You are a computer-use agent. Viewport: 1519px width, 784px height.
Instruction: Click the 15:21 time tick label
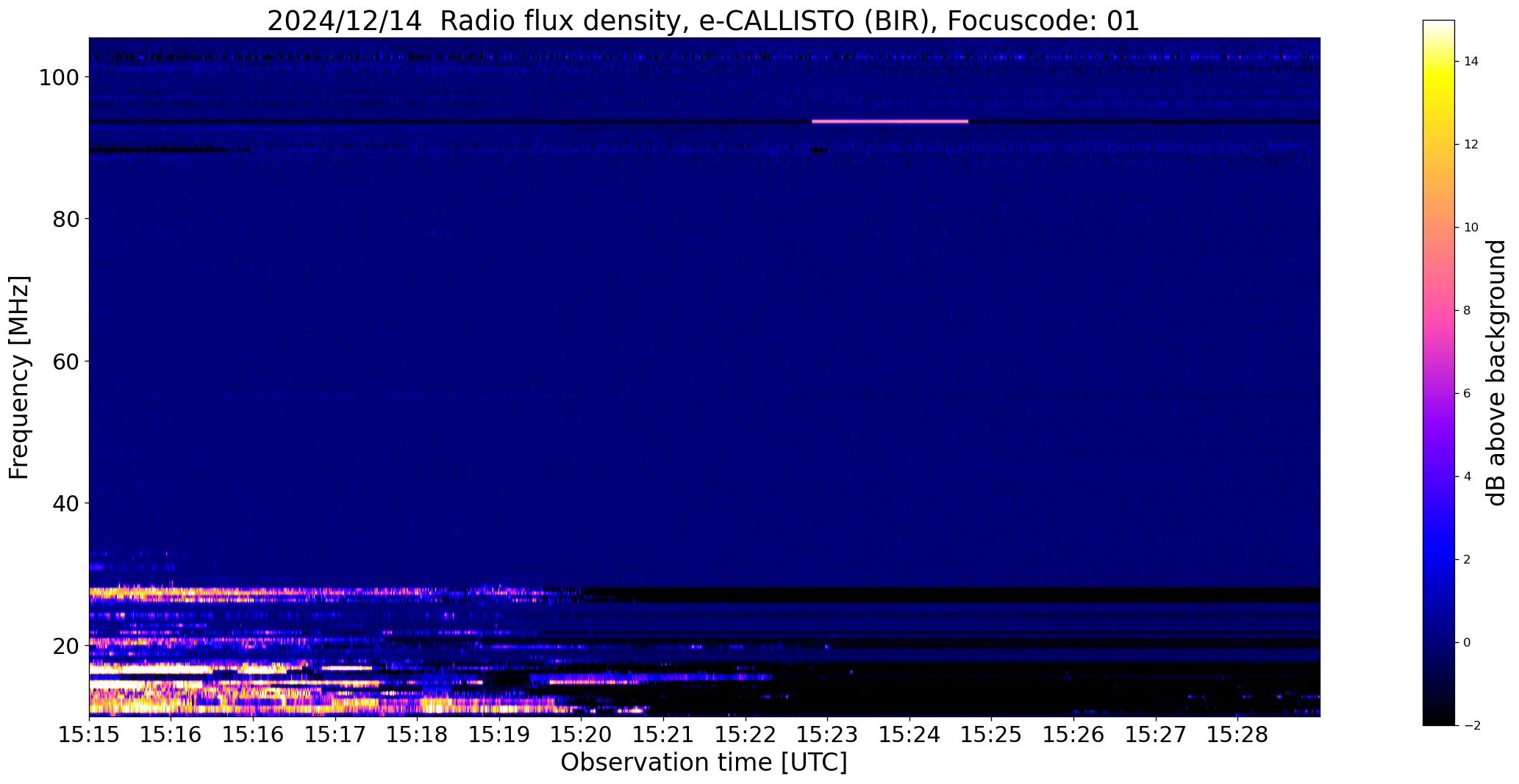(x=663, y=734)
